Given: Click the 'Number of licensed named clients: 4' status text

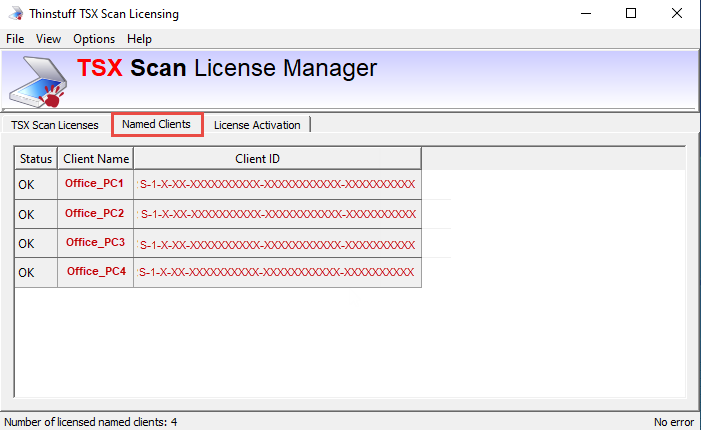Looking at the screenshot, I should click(x=91, y=422).
